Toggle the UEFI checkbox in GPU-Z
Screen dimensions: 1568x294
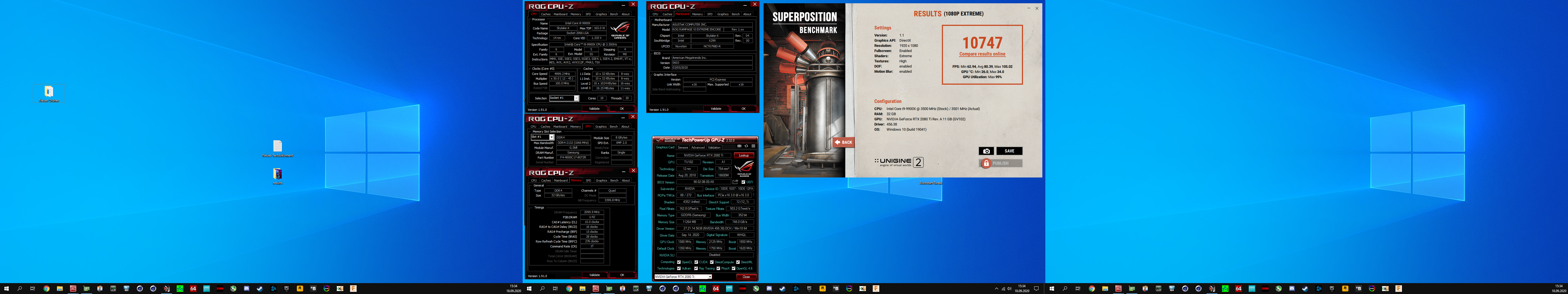pos(743,182)
